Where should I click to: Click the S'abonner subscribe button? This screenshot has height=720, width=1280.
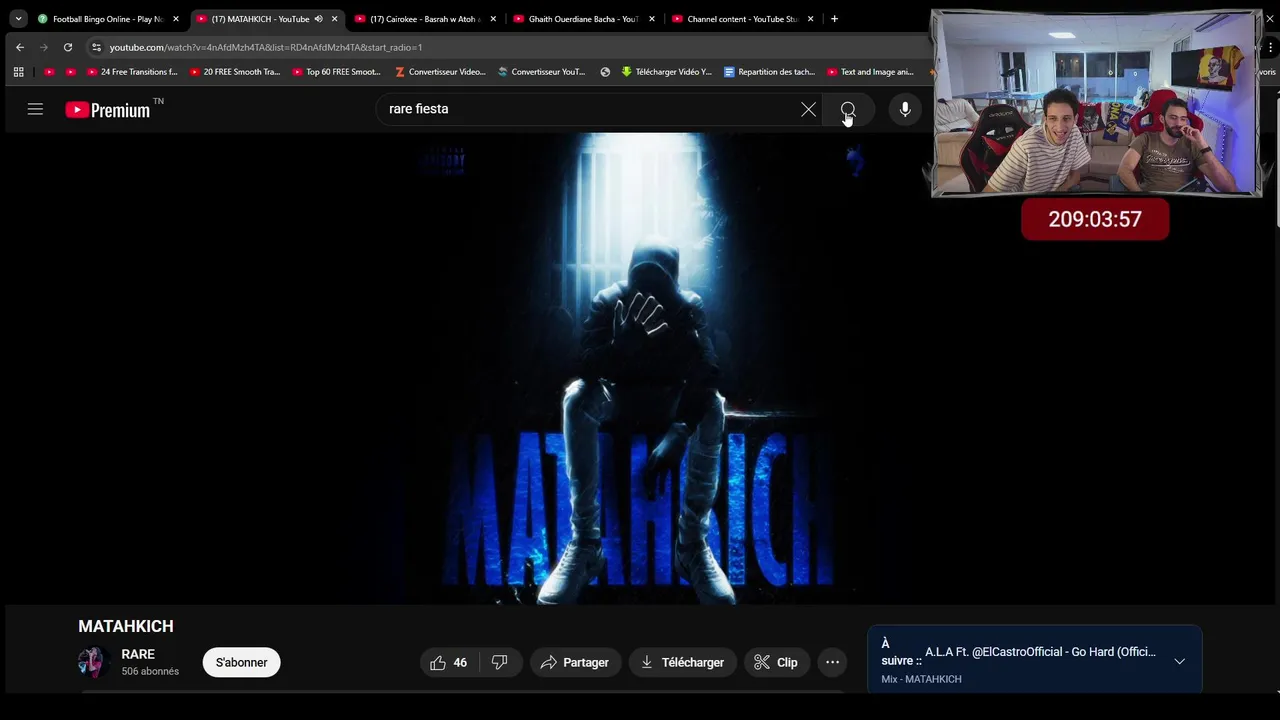(x=242, y=662)
